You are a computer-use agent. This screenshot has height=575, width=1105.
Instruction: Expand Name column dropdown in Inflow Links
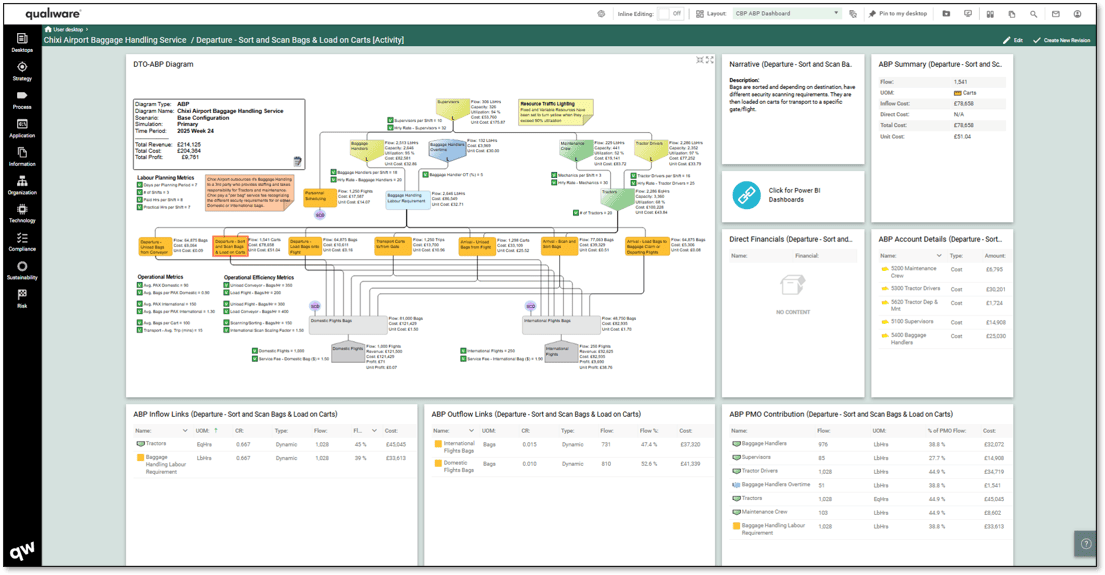point(185,431)
